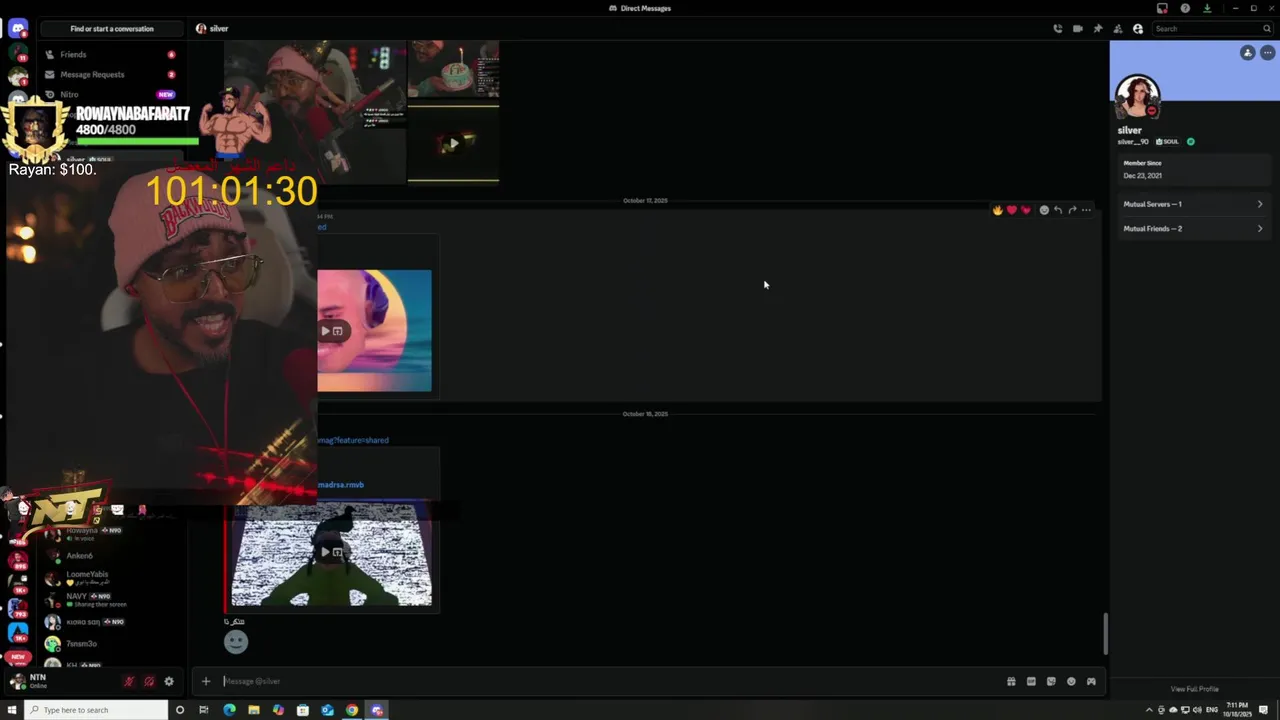Start a video call with silver
1280x720 pixels.
(x=1078, y=29)
